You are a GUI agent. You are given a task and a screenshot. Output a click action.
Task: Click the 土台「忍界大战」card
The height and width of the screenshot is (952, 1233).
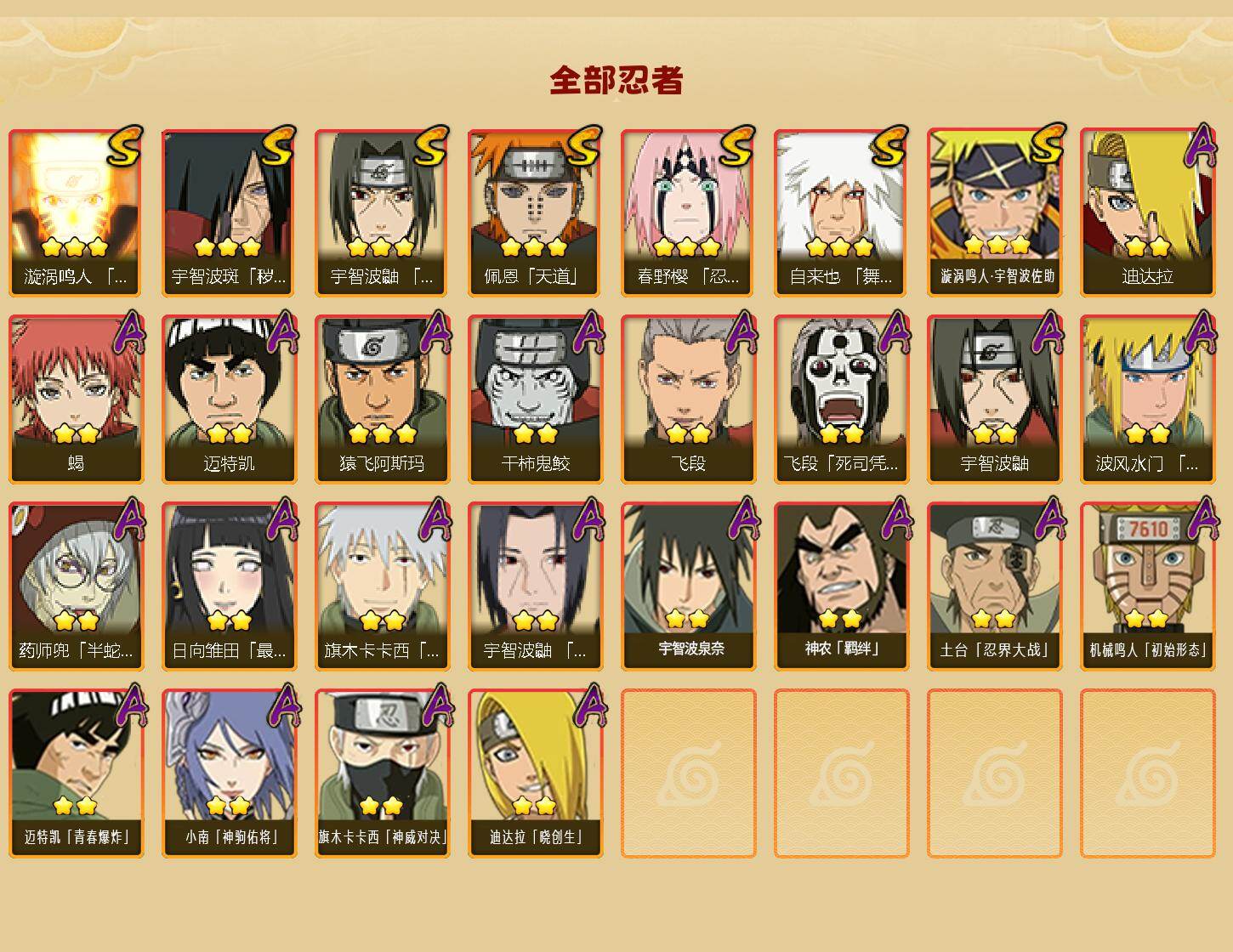[994, 586]
